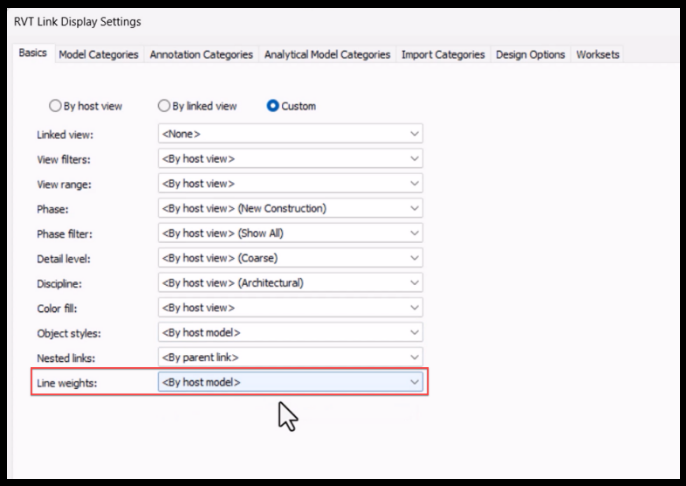Switch to the Model Categories tab
686x486 pixels.
pyautogui.click(x=98, y=55)
